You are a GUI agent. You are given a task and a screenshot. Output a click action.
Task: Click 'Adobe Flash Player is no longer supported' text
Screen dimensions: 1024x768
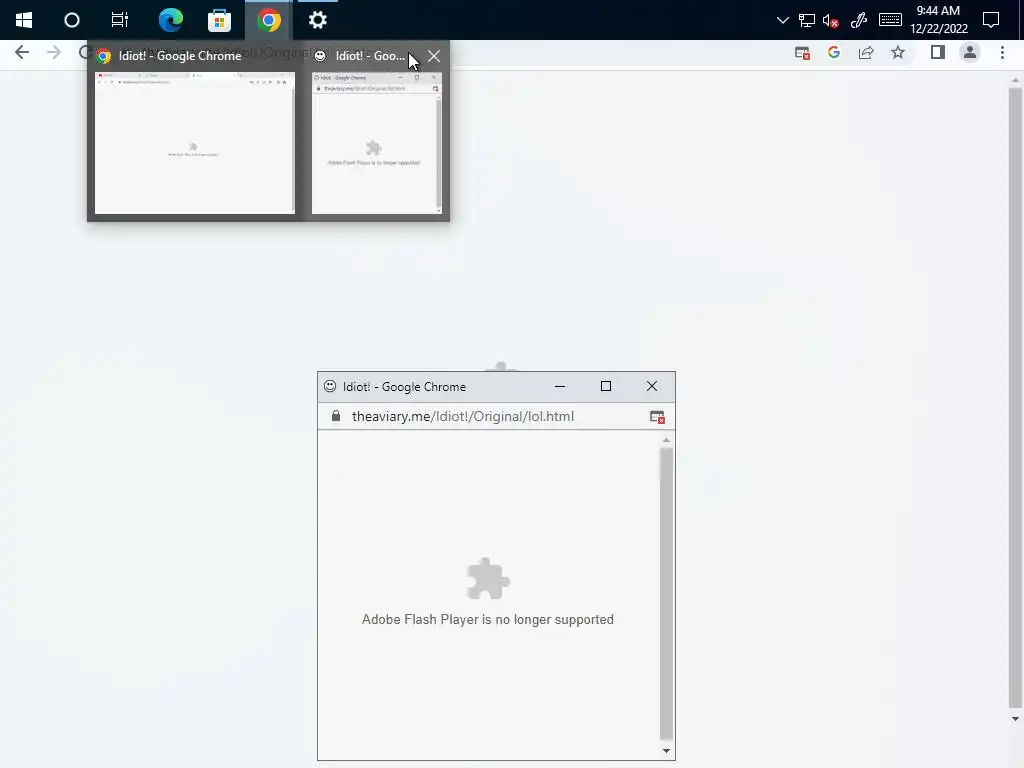488,619
